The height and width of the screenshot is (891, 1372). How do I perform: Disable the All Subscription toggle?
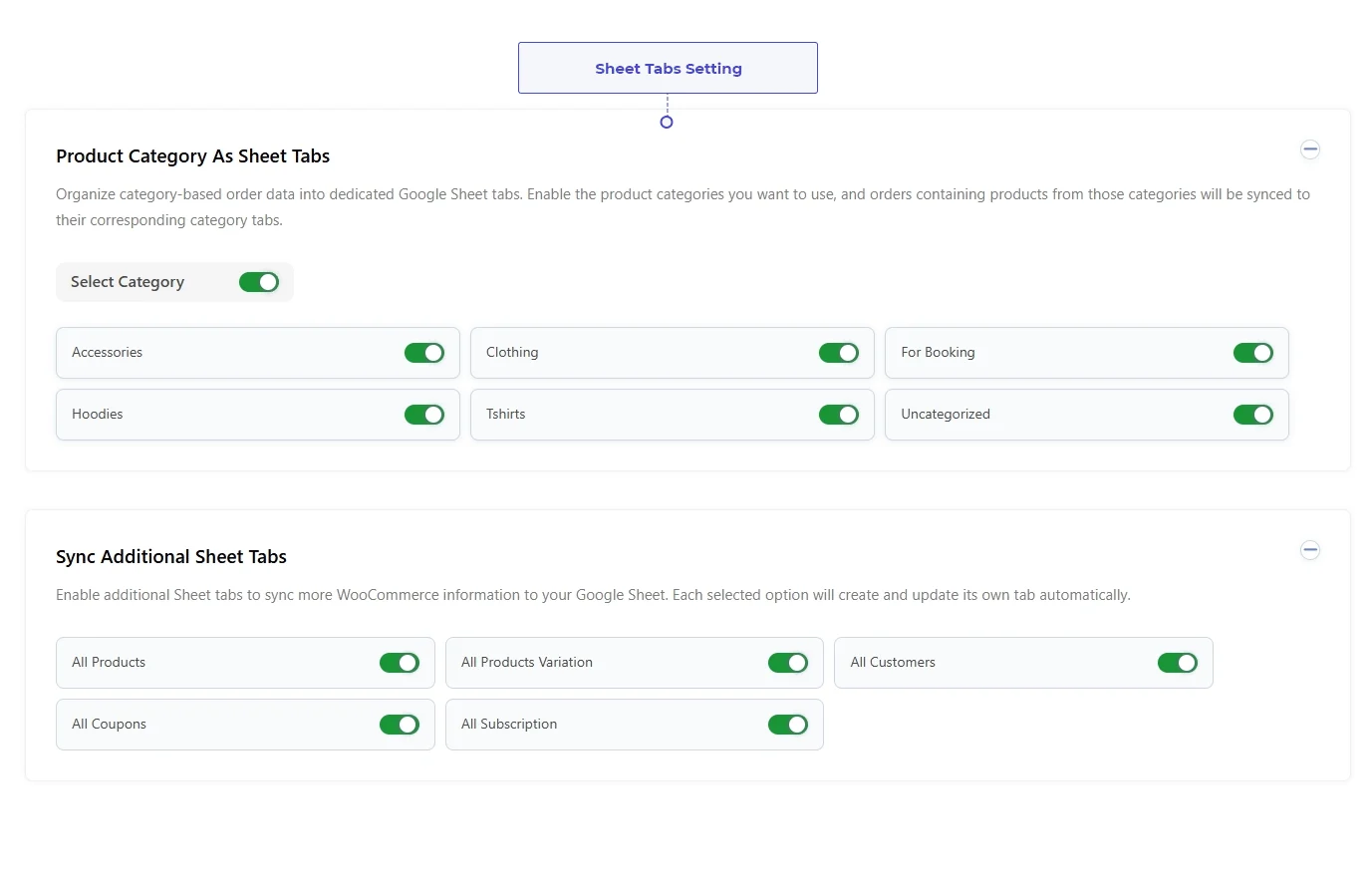[788, 725]
